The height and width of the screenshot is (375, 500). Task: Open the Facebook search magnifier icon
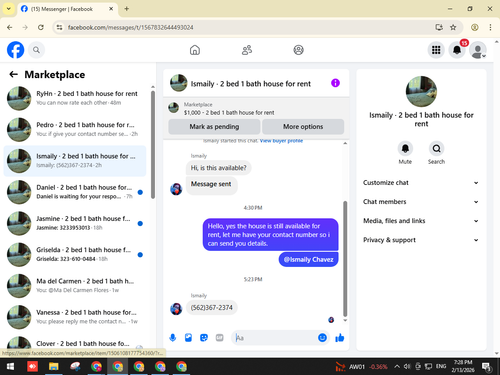pos(36,50)
